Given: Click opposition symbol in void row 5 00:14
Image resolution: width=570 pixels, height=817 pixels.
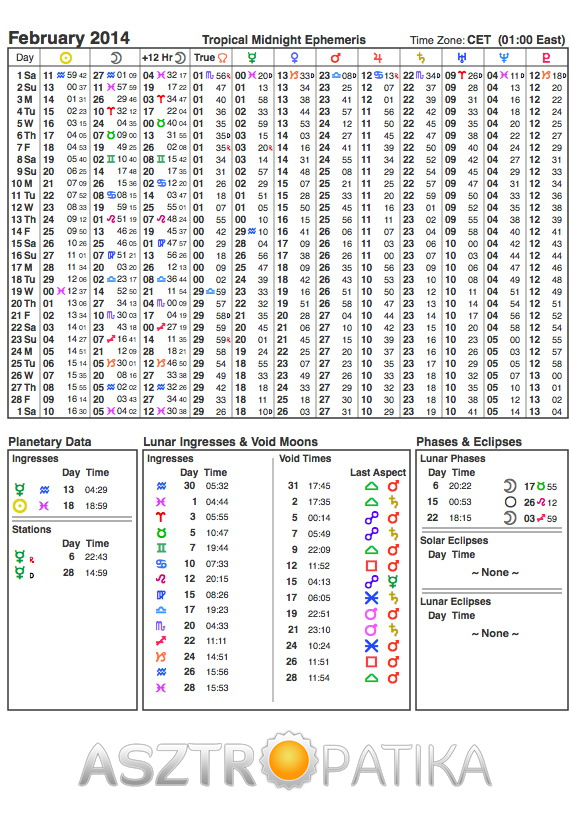Looking at the screenshot, I should tap(371, 518).
